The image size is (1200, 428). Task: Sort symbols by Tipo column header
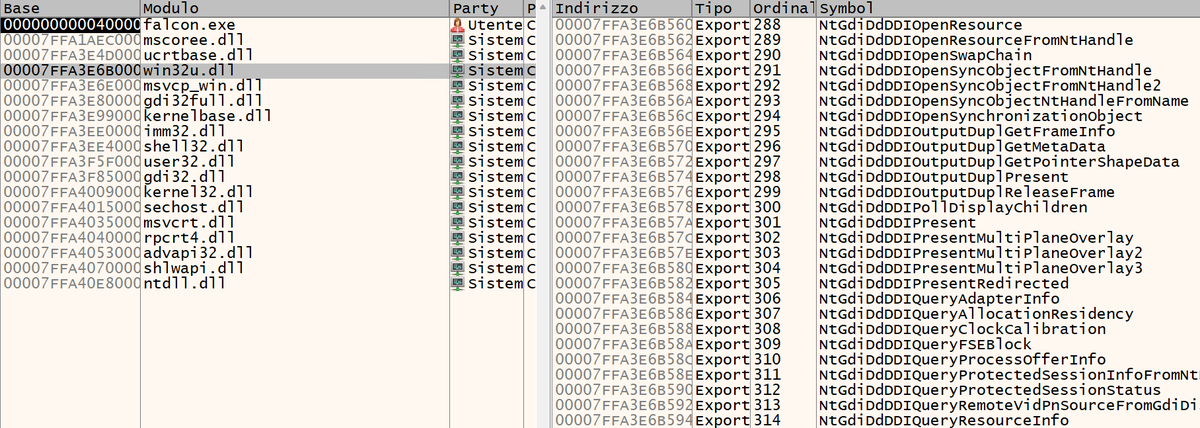[721, 8]
